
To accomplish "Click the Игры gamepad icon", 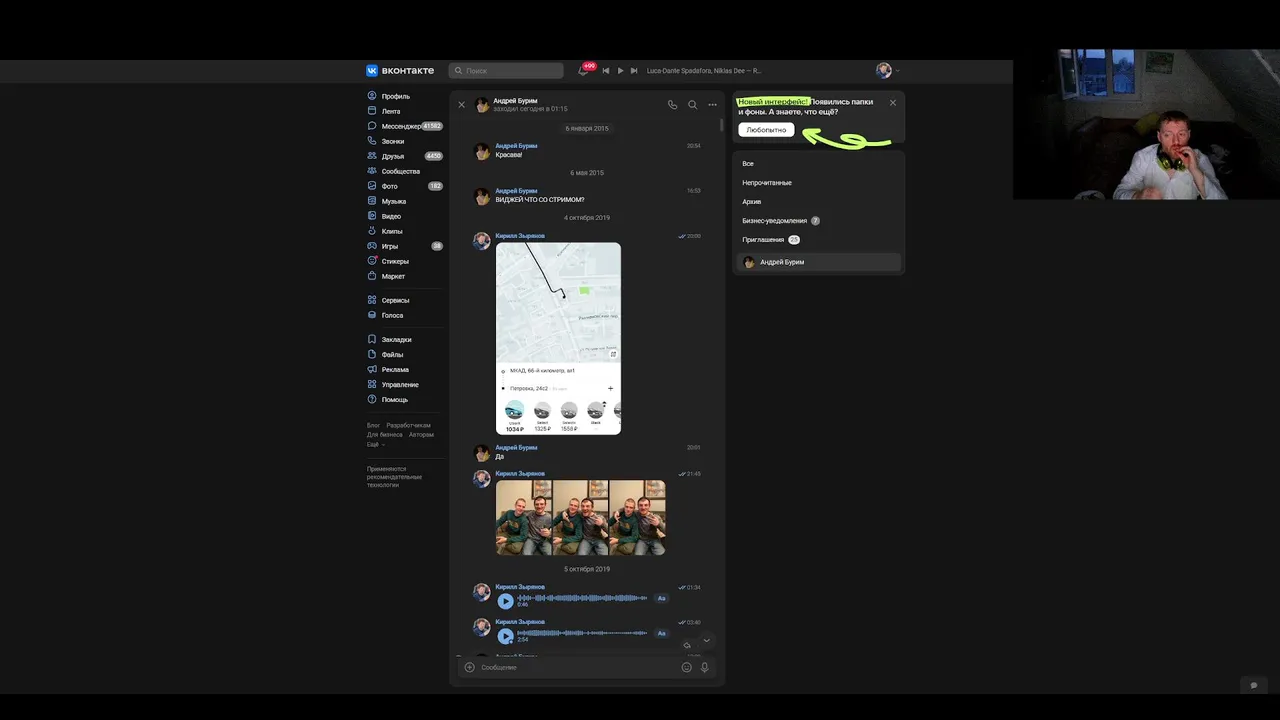I will tap(372, 246).
